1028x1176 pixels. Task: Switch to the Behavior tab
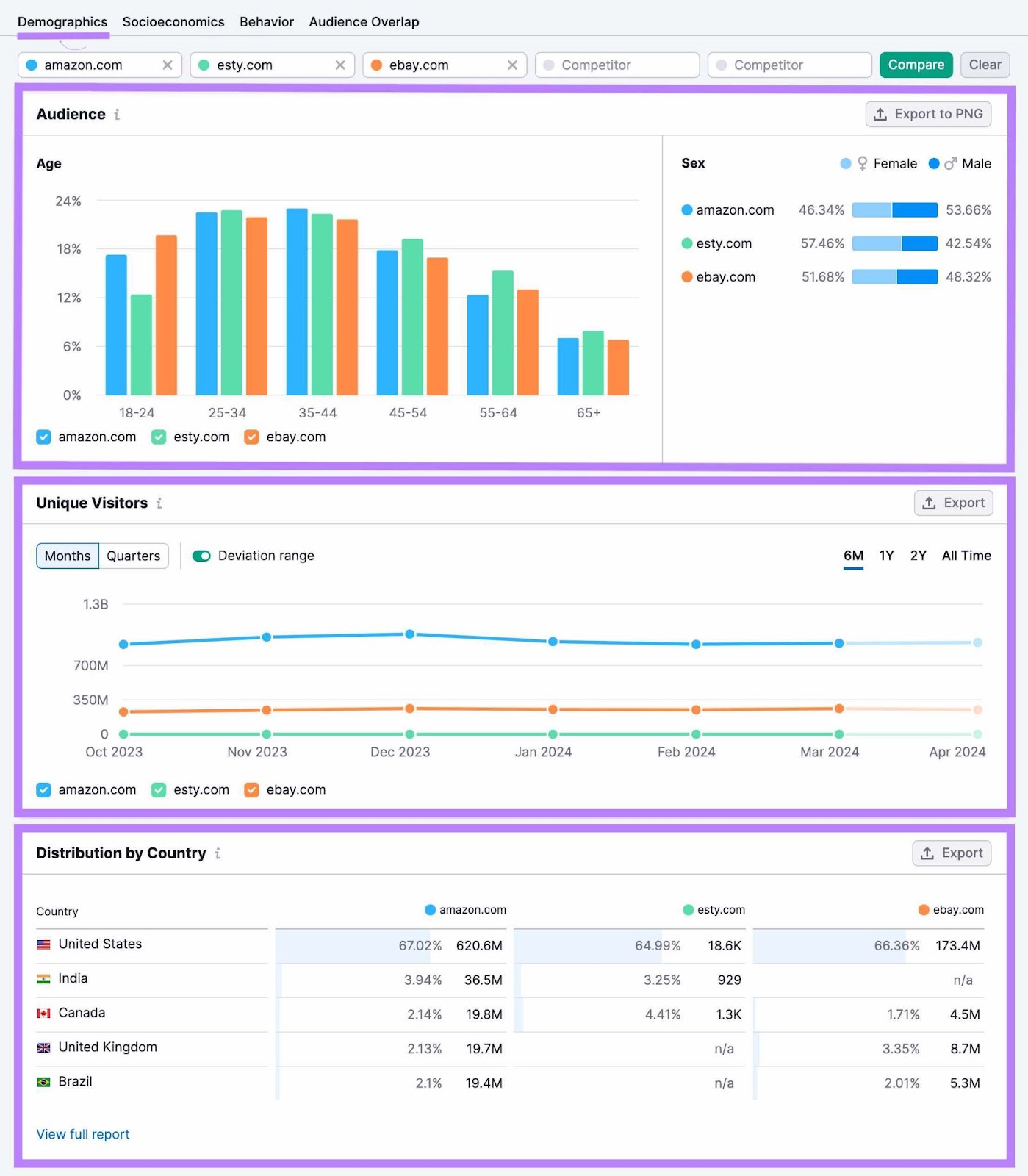tap(267, 22)
